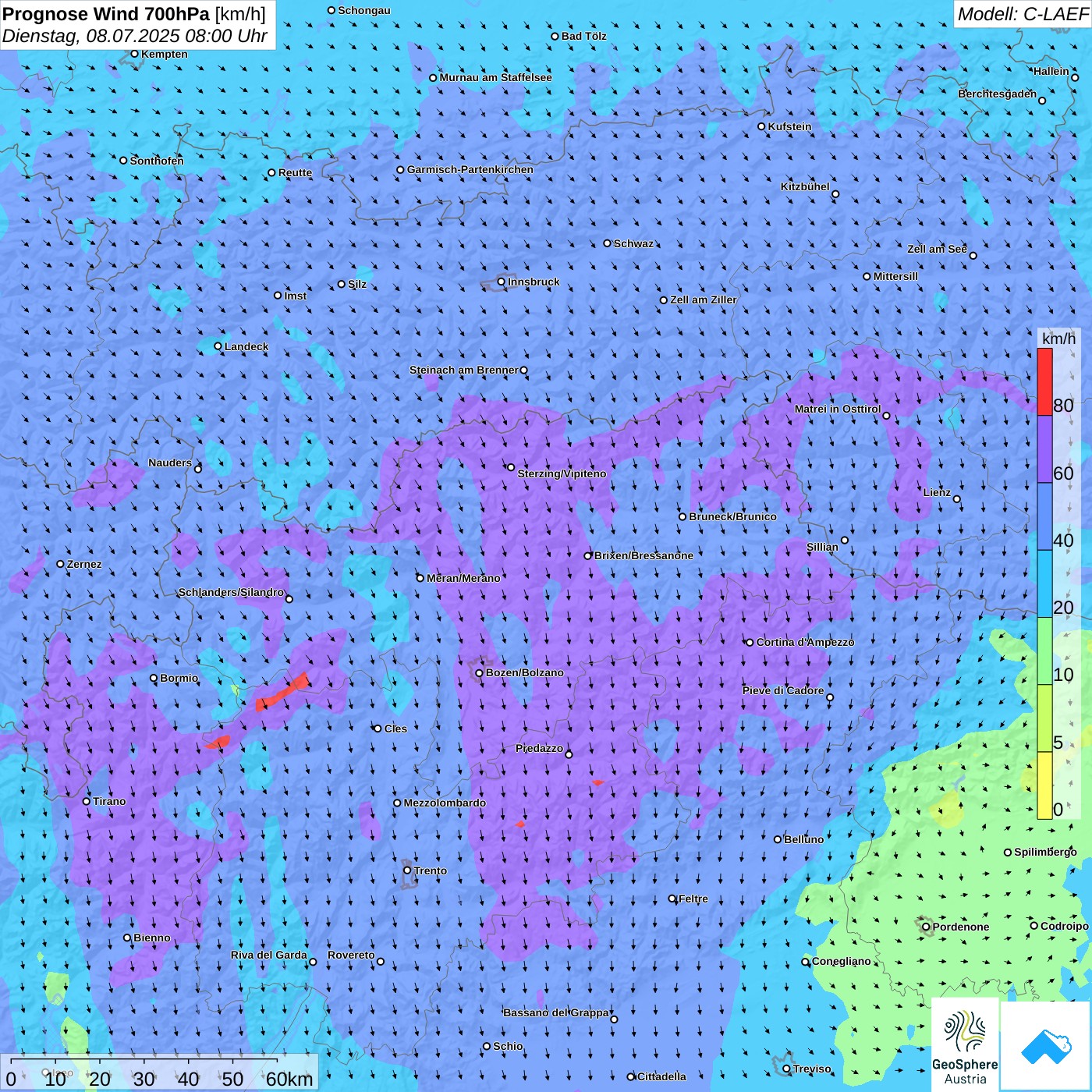Click the 'km/h' legend heading
The image size is (1092, 1092).
tap(1059, 339)
